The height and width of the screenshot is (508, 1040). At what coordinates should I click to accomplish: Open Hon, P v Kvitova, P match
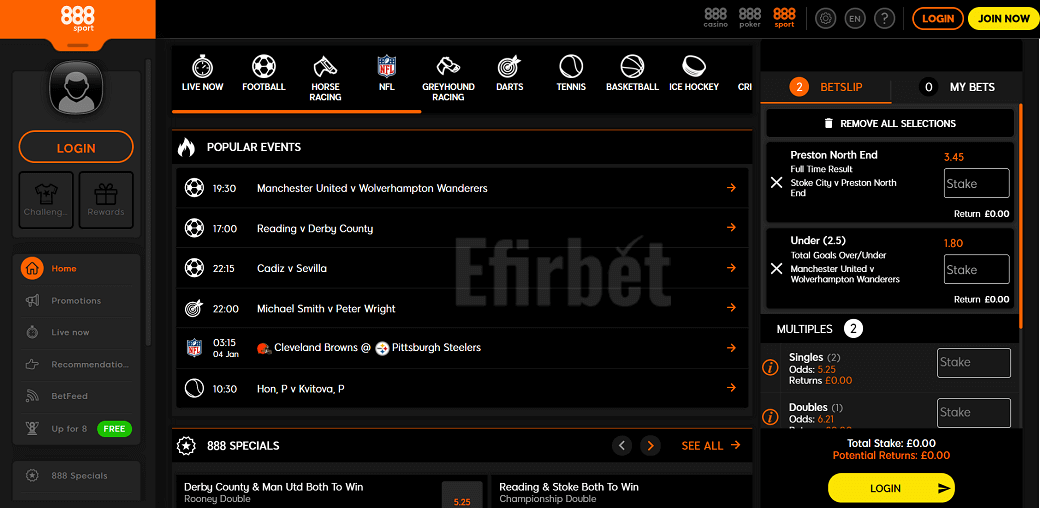462,388
